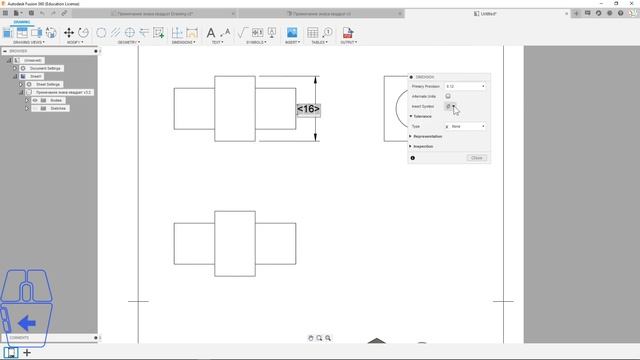Select the Linear Dimension tool
Viewport: 640px width, 360px height.
(x=192, y=33)
